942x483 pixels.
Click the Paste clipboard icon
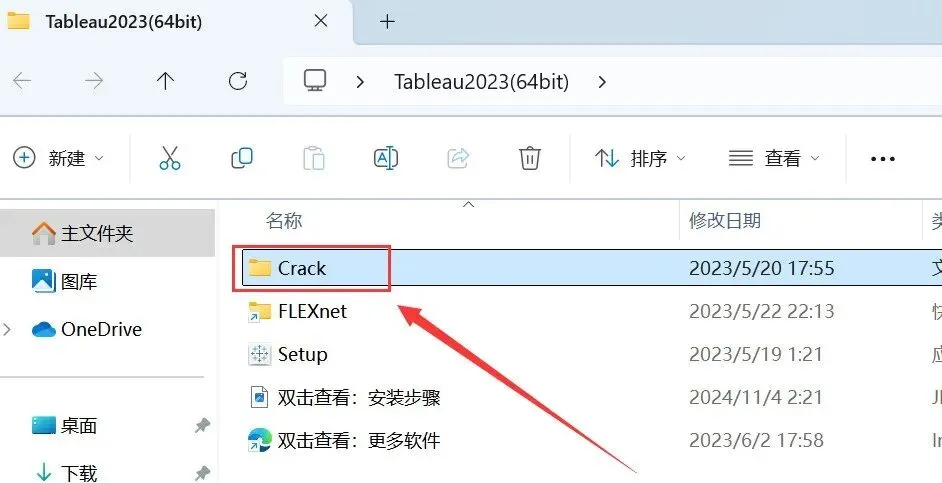[x=314, y=159]
